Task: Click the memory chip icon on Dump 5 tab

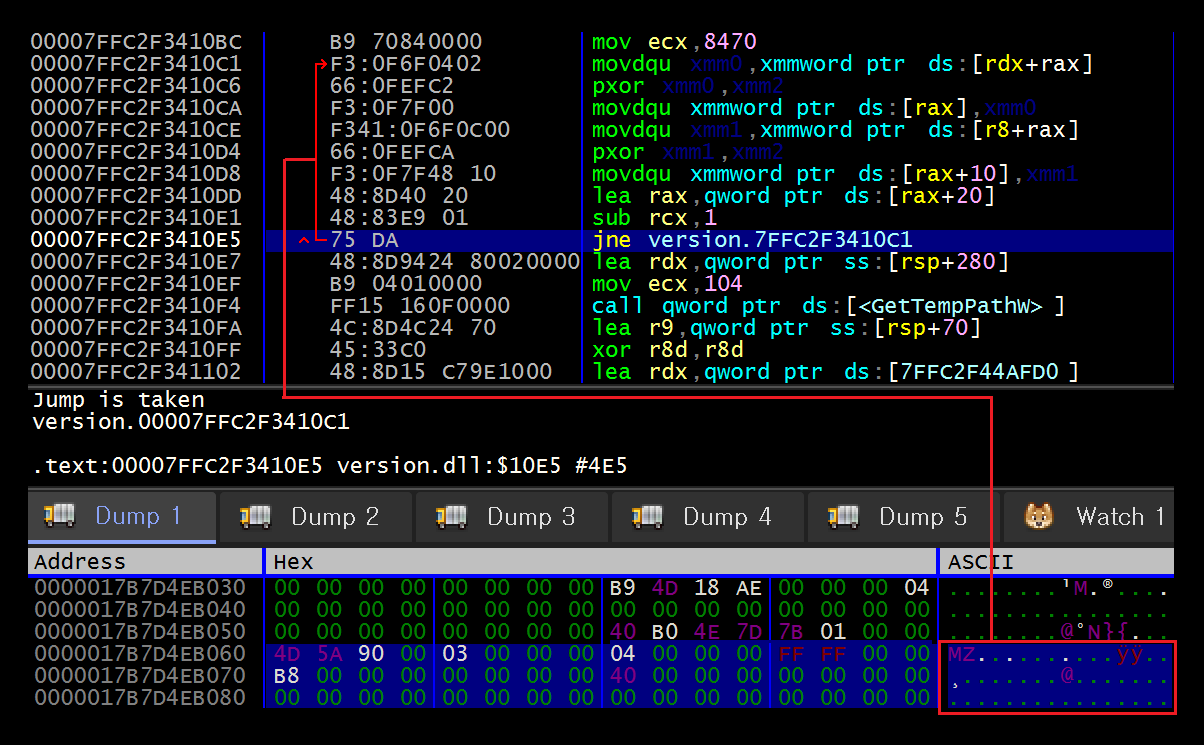Action: point(843,516)
